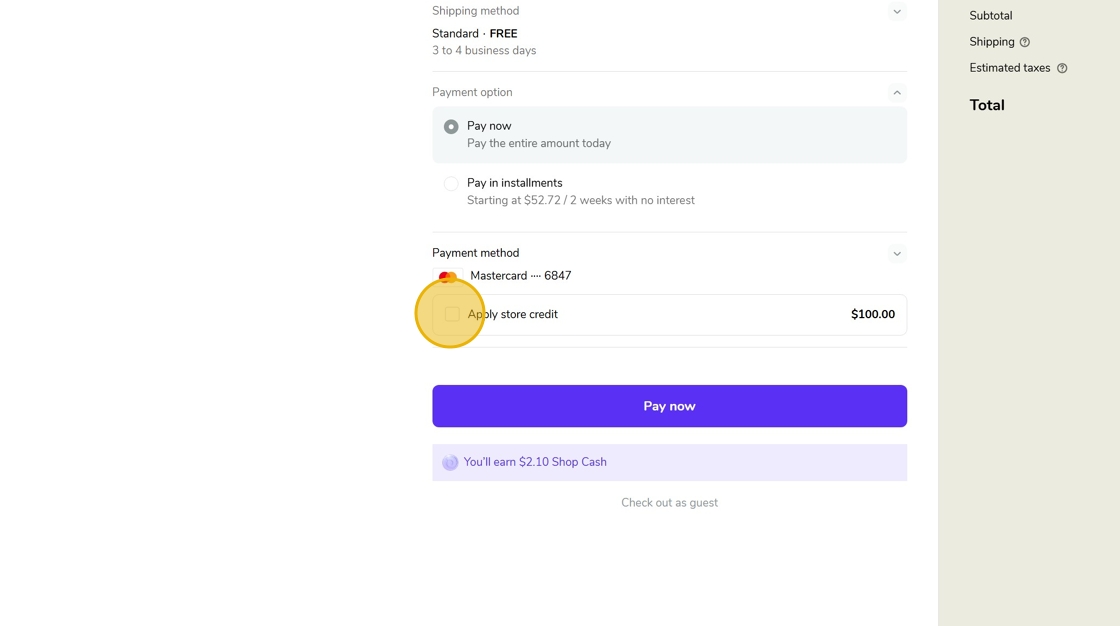Click the Check out as guest link
The width and height of the screenshot is (1120, 626).
(669, 503)
